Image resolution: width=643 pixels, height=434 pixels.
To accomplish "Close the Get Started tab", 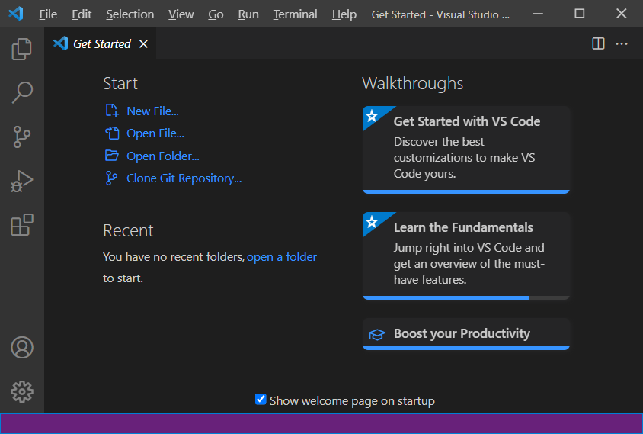I will pos(143,44).
